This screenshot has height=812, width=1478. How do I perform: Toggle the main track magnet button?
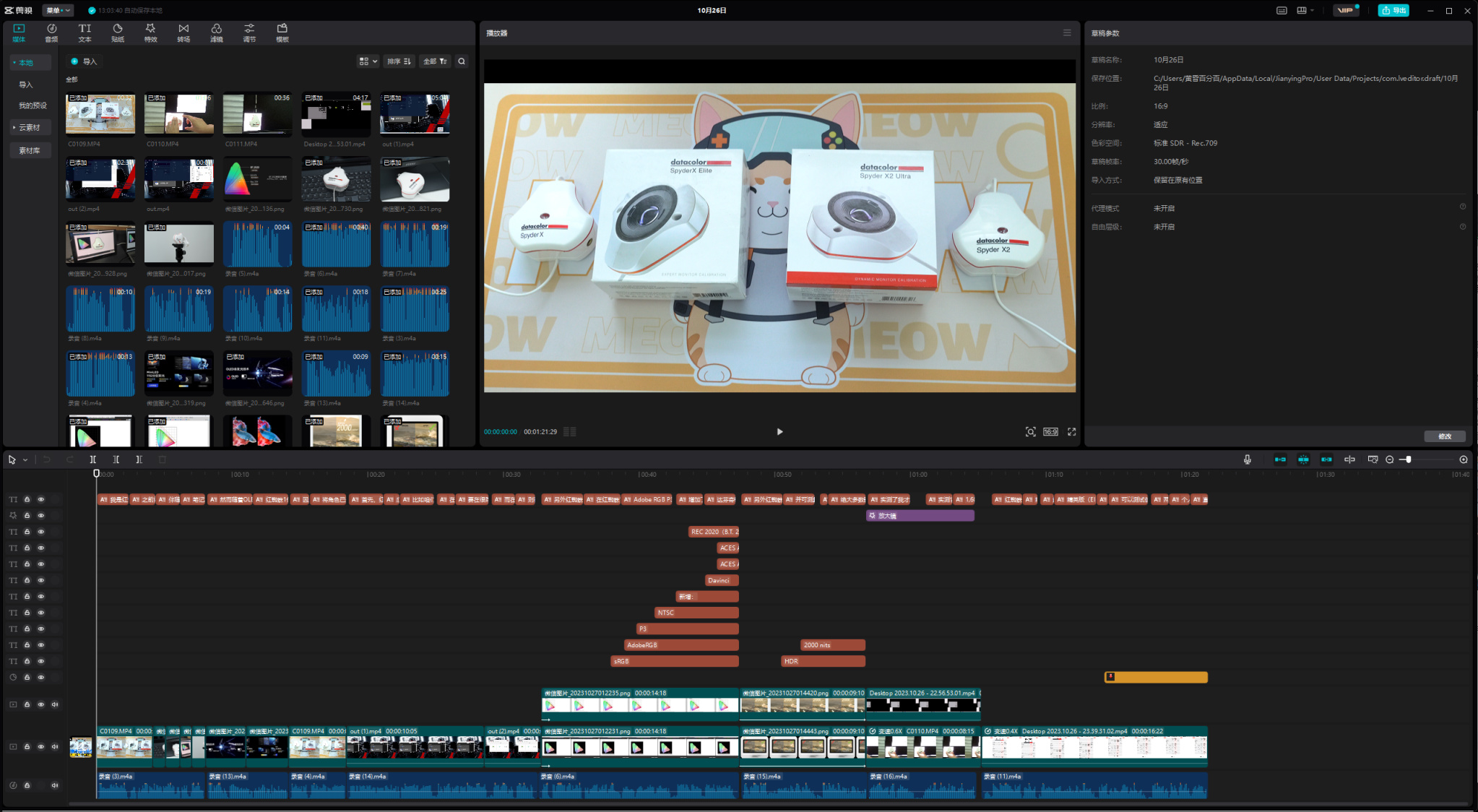point(1280,459)
